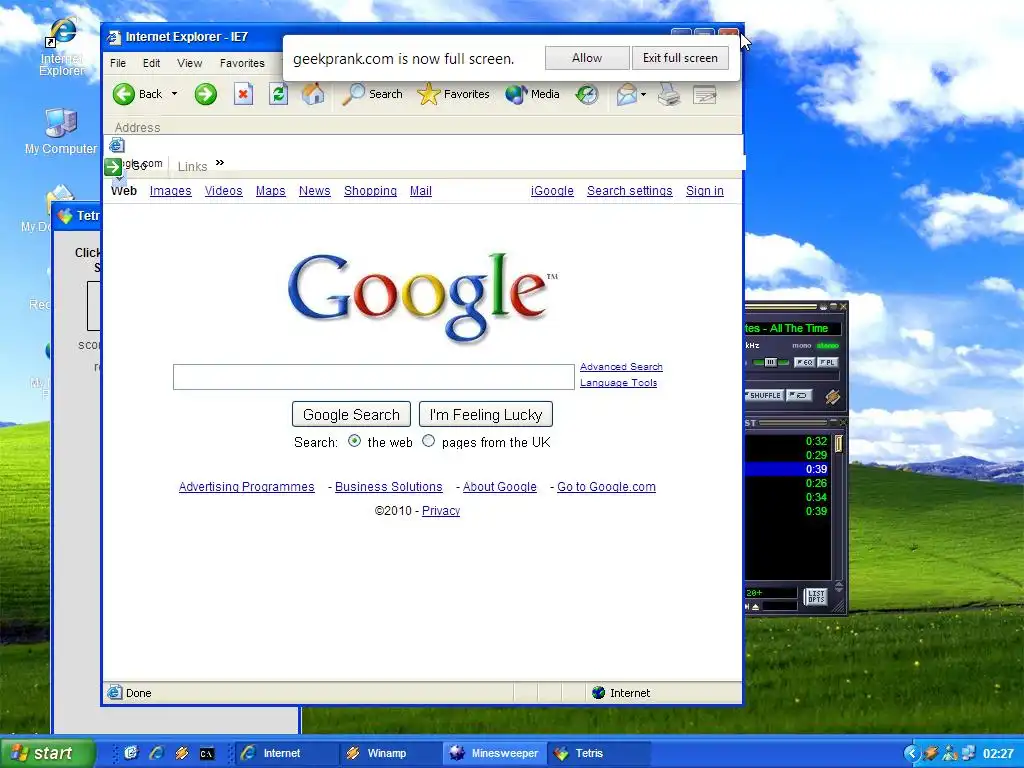Expand hidden system tray icons arrow
Screen dimensions: 1024x768
tap(912, 754)
